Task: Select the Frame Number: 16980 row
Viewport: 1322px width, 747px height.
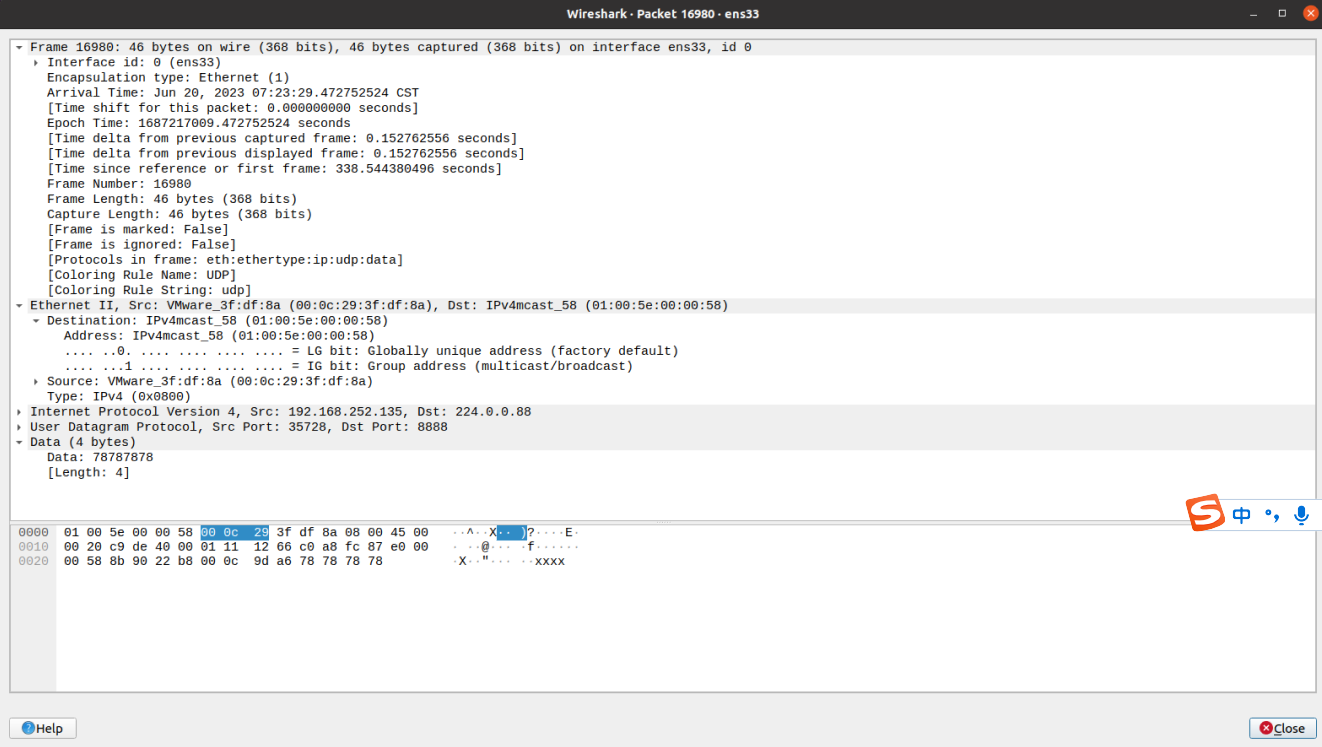Action: coord(664,184)
